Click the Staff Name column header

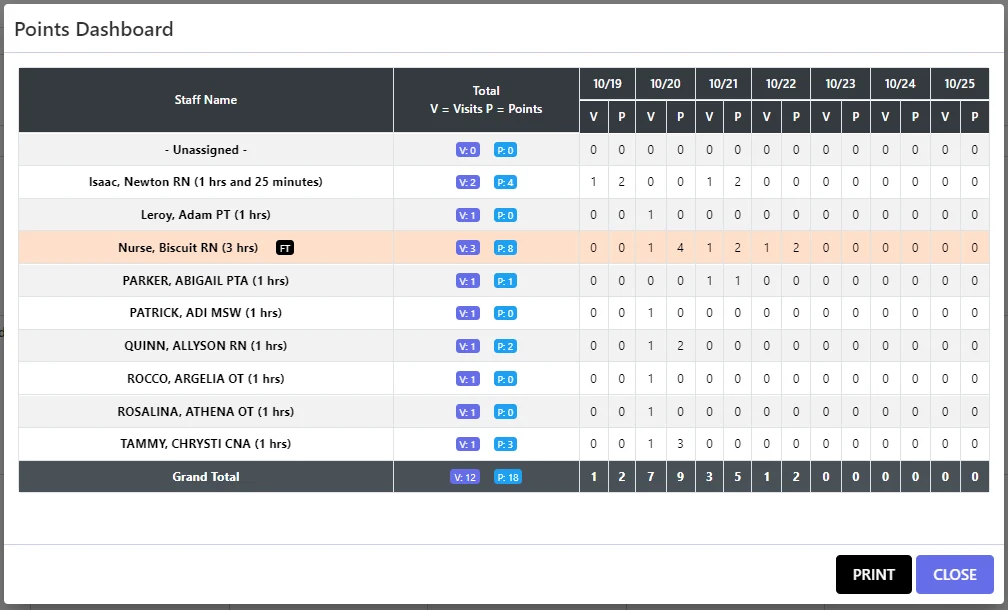206,100
